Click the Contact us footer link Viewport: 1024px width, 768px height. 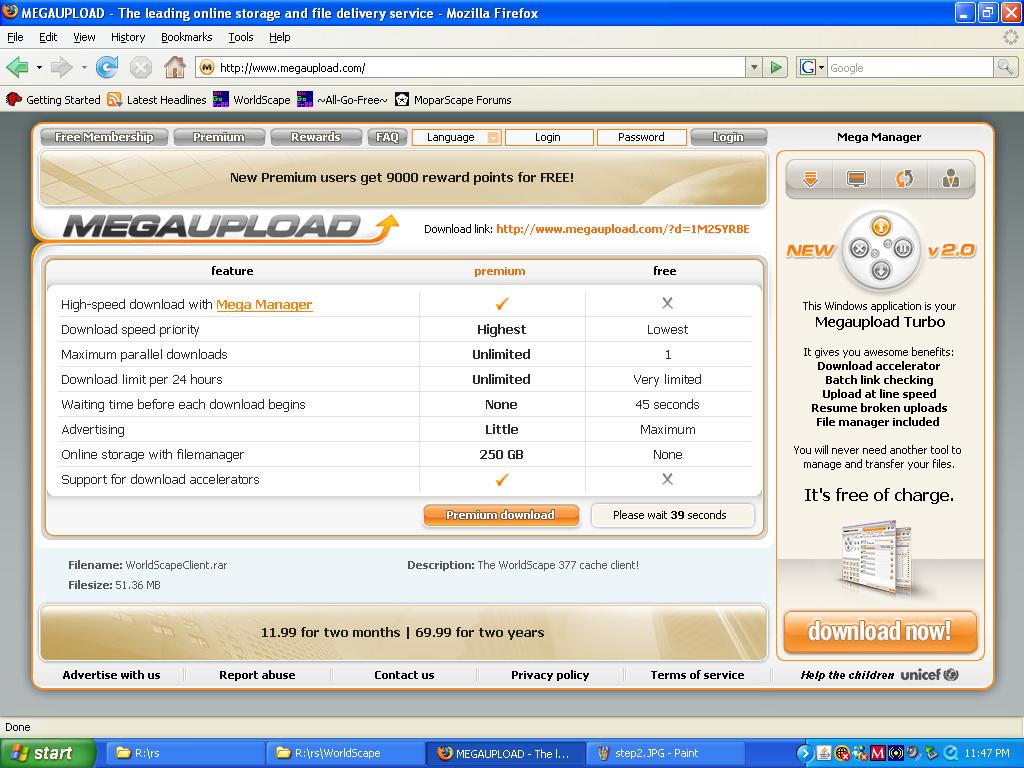click(x=404, y=675)
